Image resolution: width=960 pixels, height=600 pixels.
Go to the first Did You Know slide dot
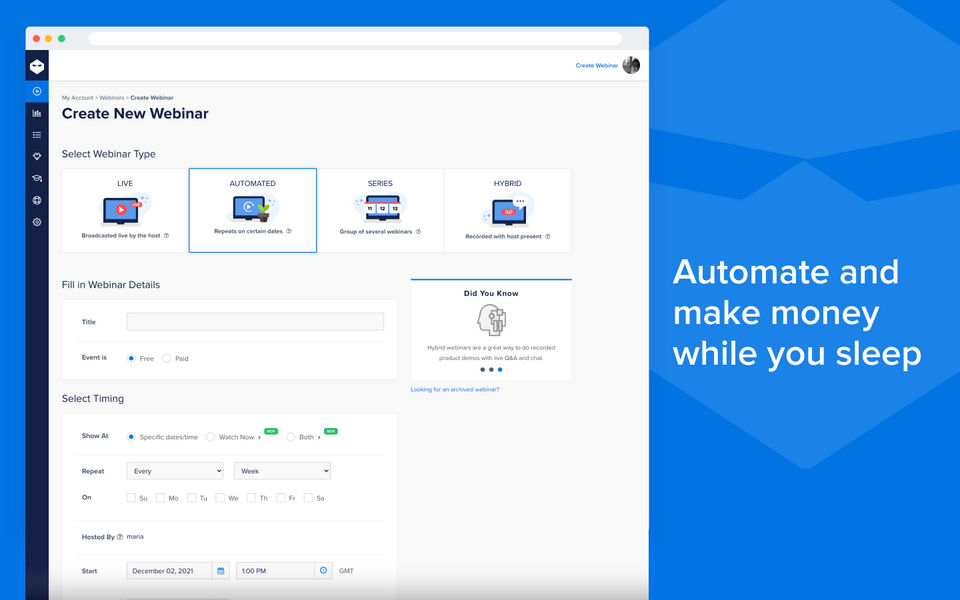coord(482,370)
